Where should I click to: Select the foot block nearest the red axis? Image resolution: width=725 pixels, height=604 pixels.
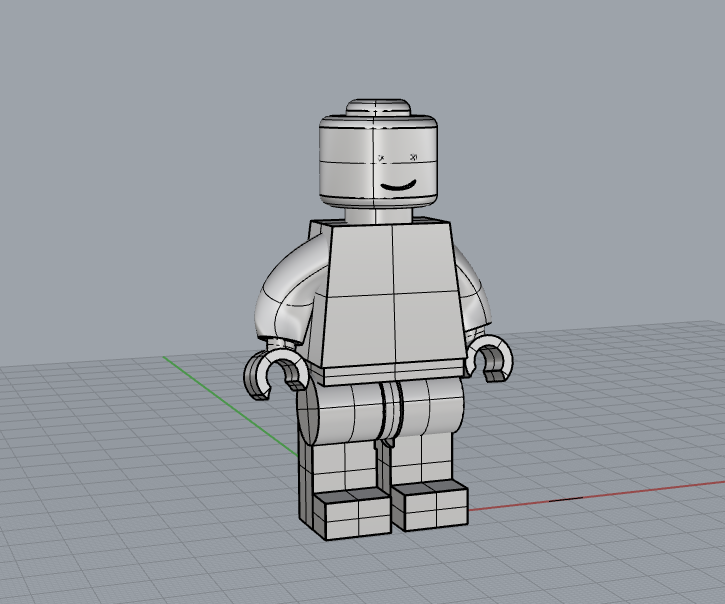(430, 505)
